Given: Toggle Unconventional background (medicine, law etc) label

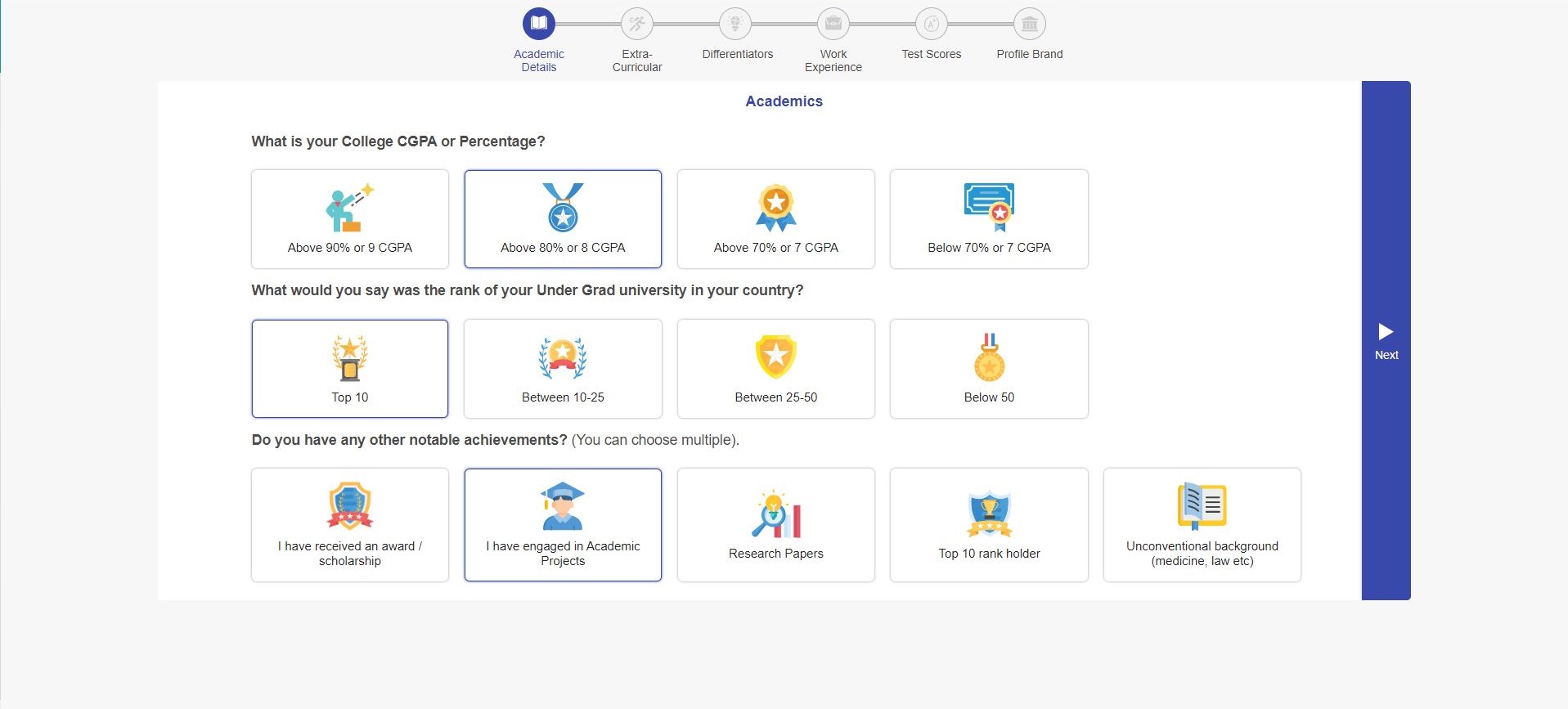Looking at the screenshot, I should coord(1202,553).
